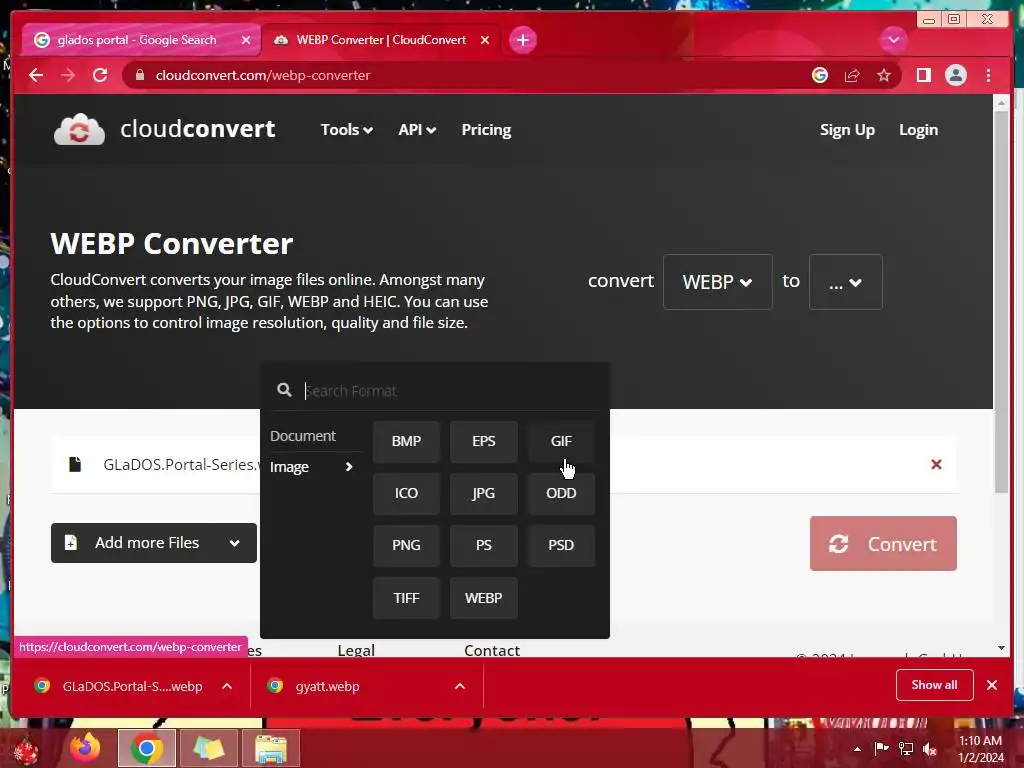Open the tab search dropdown arrow
This screenshot has height=768, width=1024.
[893, 40]
